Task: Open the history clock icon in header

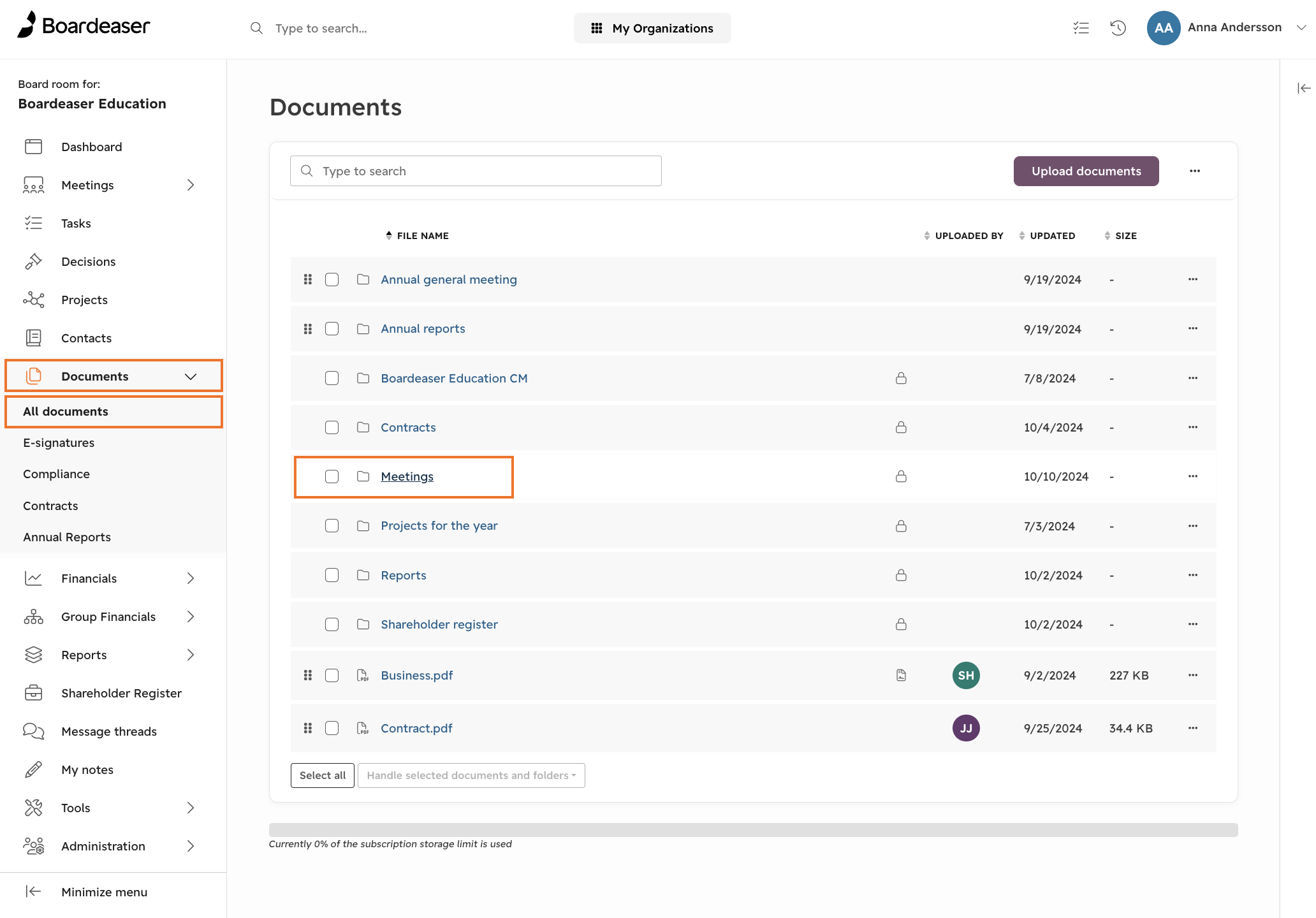Action: (1118, 28)
